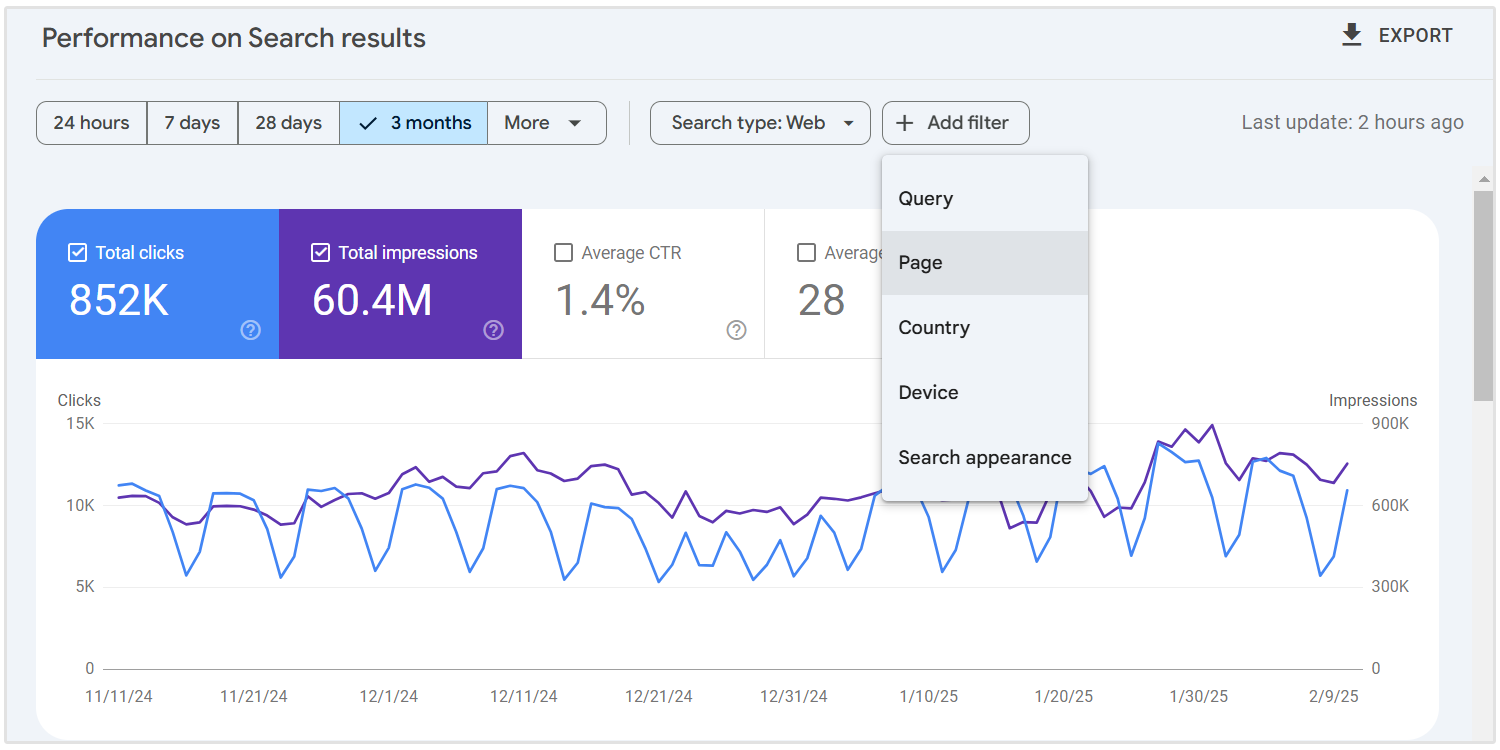Switch date range to 24 hours
The height and width of the screenshot is (750, 1500).
(x=91, y=123)
